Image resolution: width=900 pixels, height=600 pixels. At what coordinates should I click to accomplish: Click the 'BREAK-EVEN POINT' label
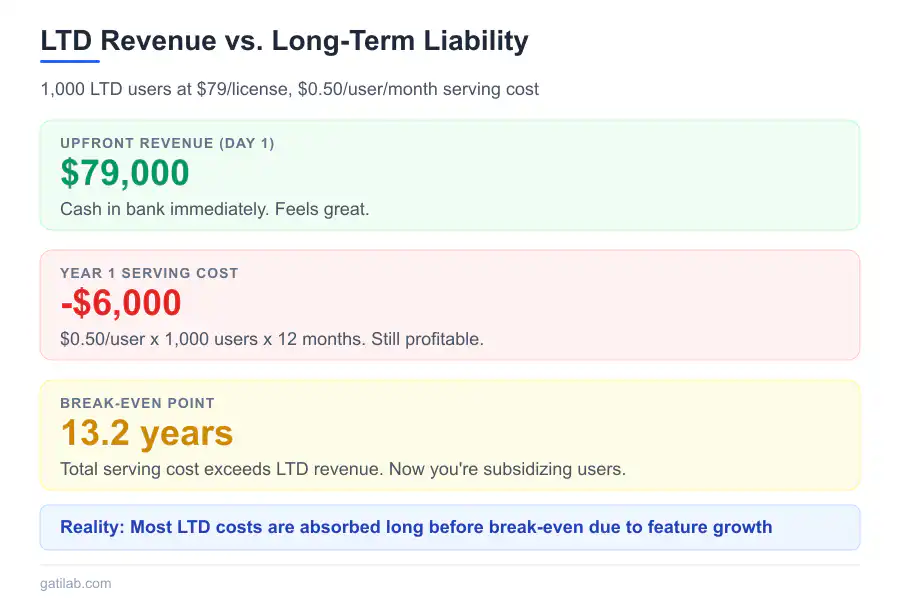click(x=137, y=403)
